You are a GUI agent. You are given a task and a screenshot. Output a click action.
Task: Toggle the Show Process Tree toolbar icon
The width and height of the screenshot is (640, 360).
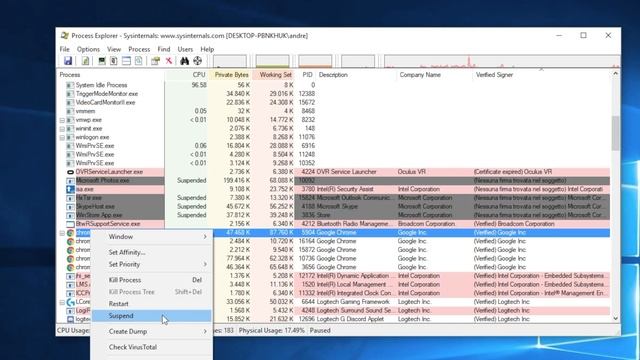tap(114, 61)
